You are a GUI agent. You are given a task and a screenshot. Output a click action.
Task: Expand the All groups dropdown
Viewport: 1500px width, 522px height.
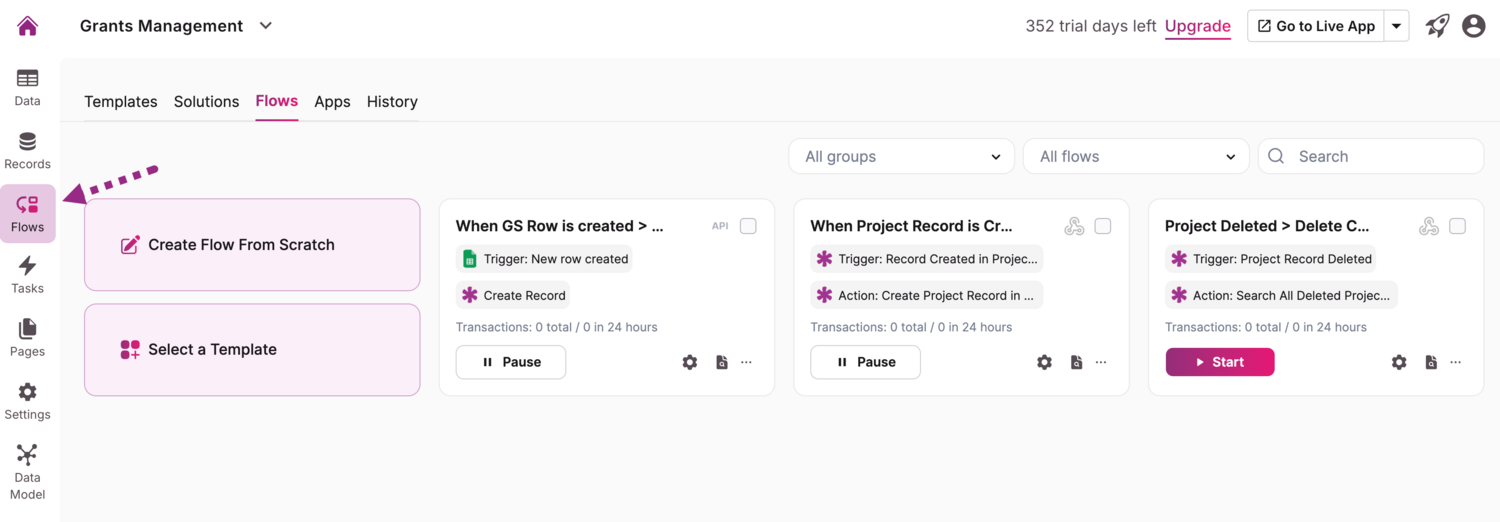pyautogui.click(x=902, y=156)
